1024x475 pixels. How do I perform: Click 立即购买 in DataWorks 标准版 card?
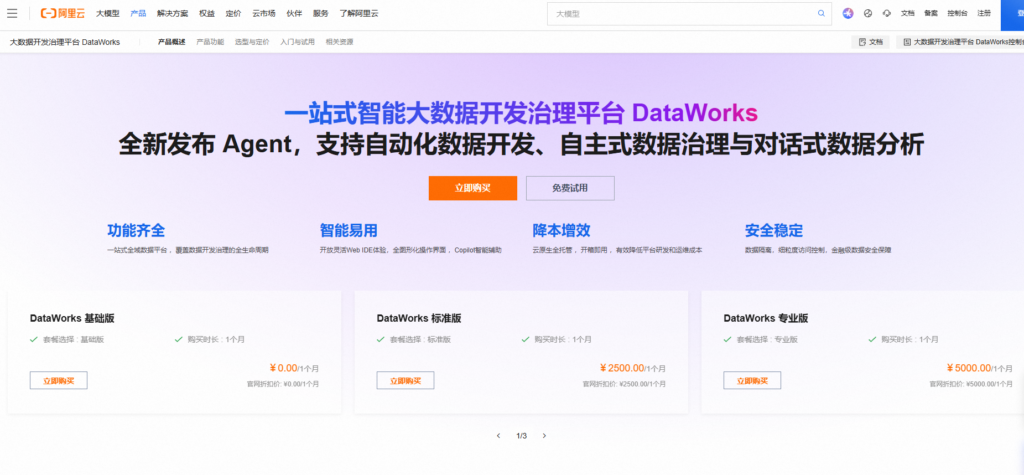(x=406, y=380)
